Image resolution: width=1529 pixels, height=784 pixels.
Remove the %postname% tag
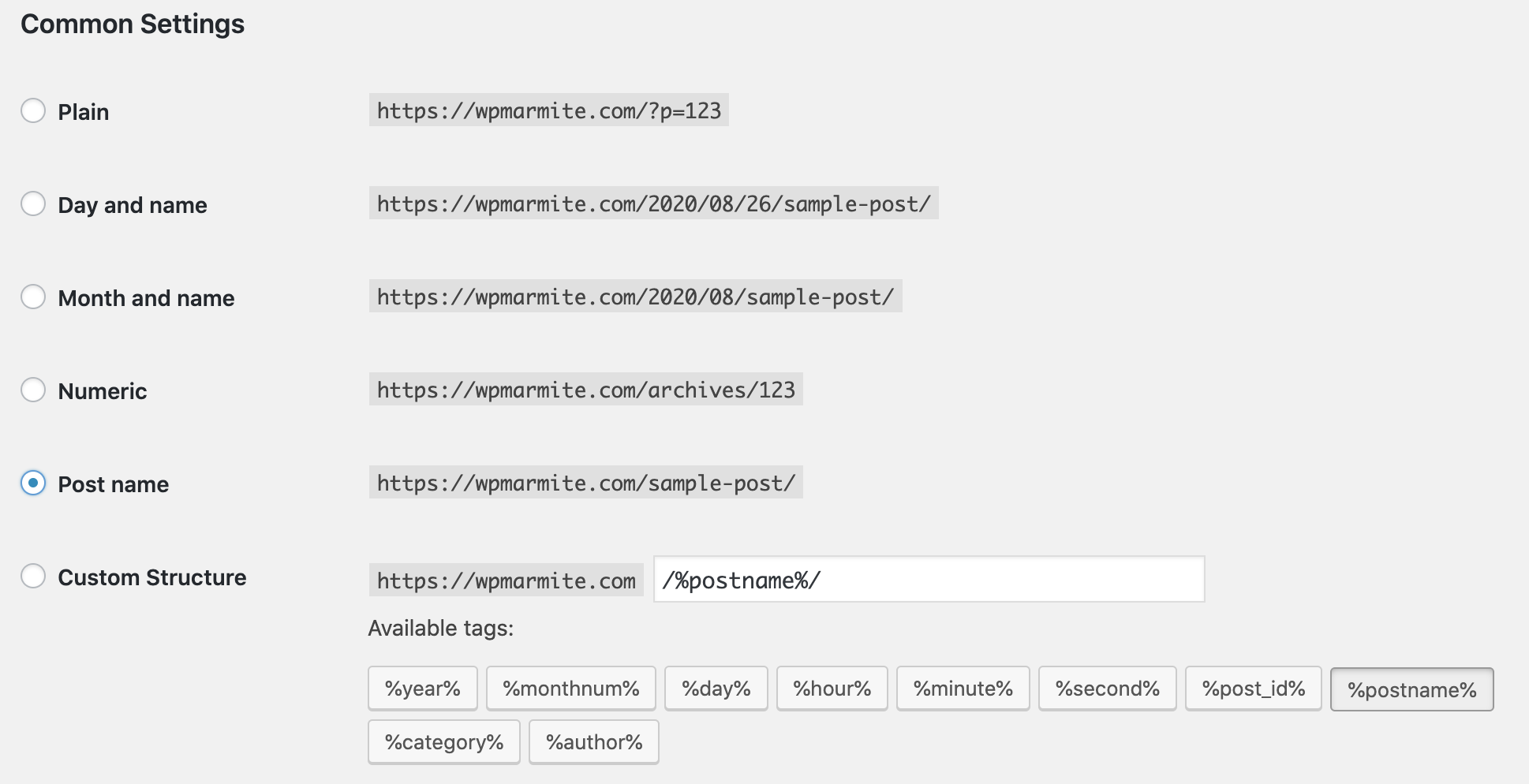[1411, 689]
